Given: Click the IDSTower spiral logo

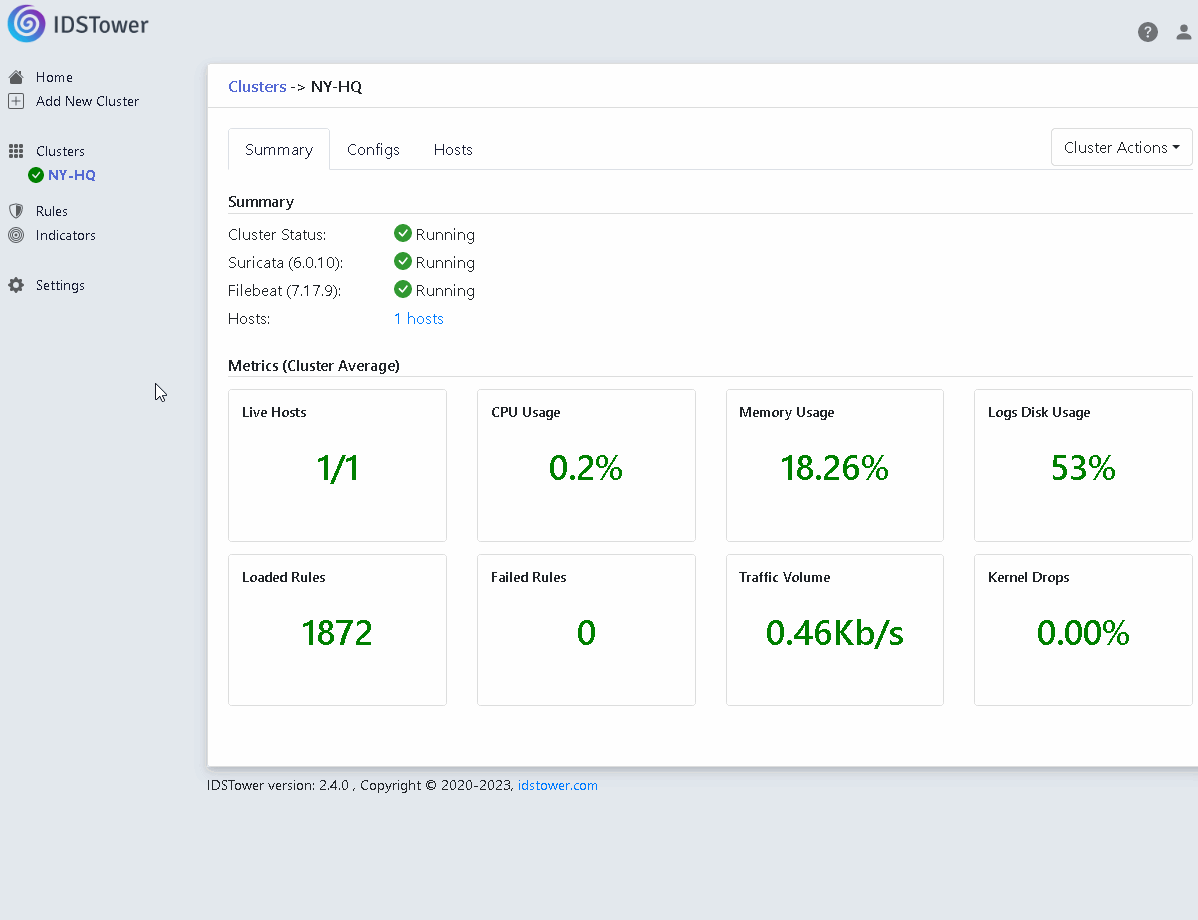Looking at the screenshot, I should coord(27,24).
